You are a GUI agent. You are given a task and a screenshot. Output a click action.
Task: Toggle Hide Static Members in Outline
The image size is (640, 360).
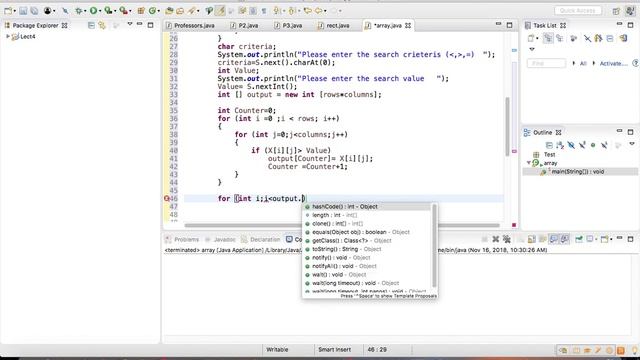coord(582,145)
